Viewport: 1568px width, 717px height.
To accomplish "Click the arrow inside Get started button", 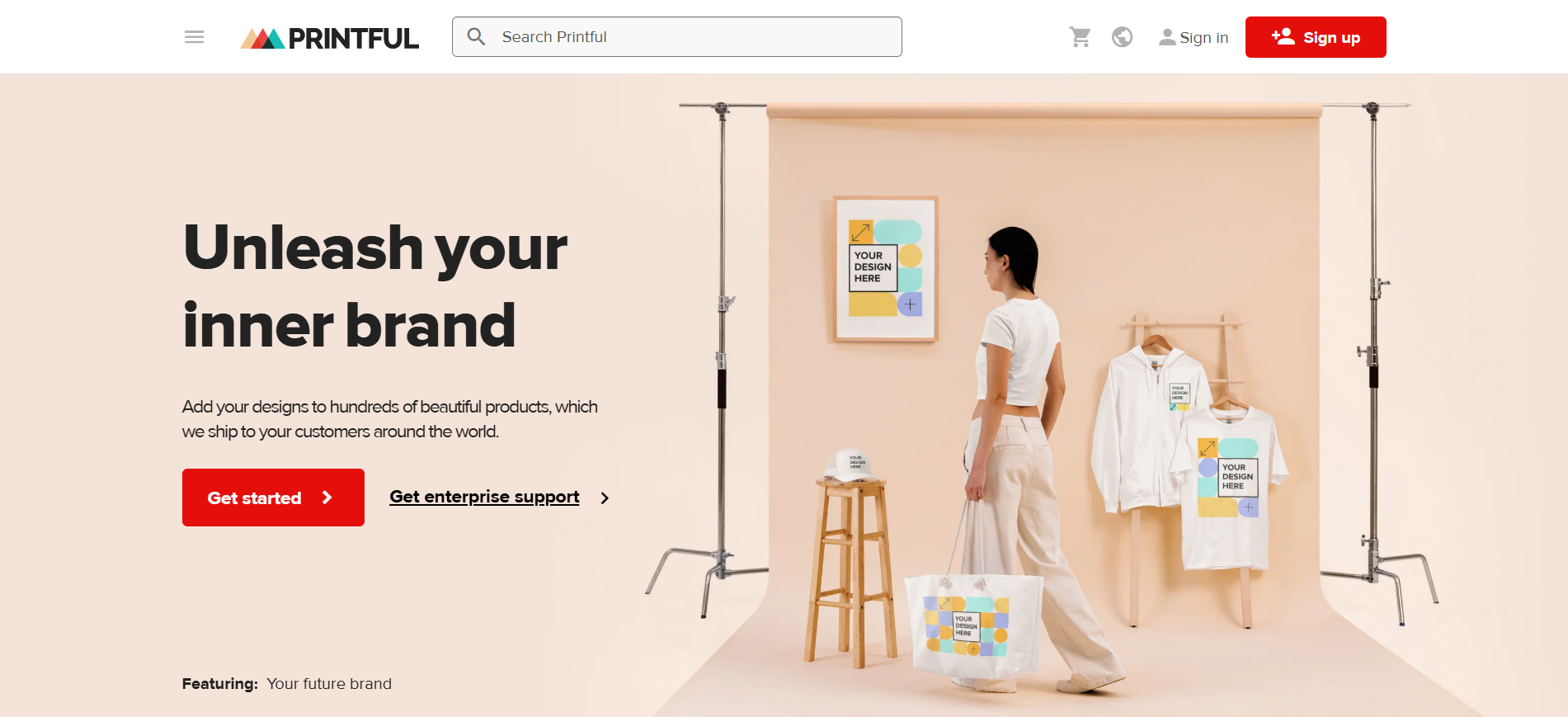I will pos(327,498).
